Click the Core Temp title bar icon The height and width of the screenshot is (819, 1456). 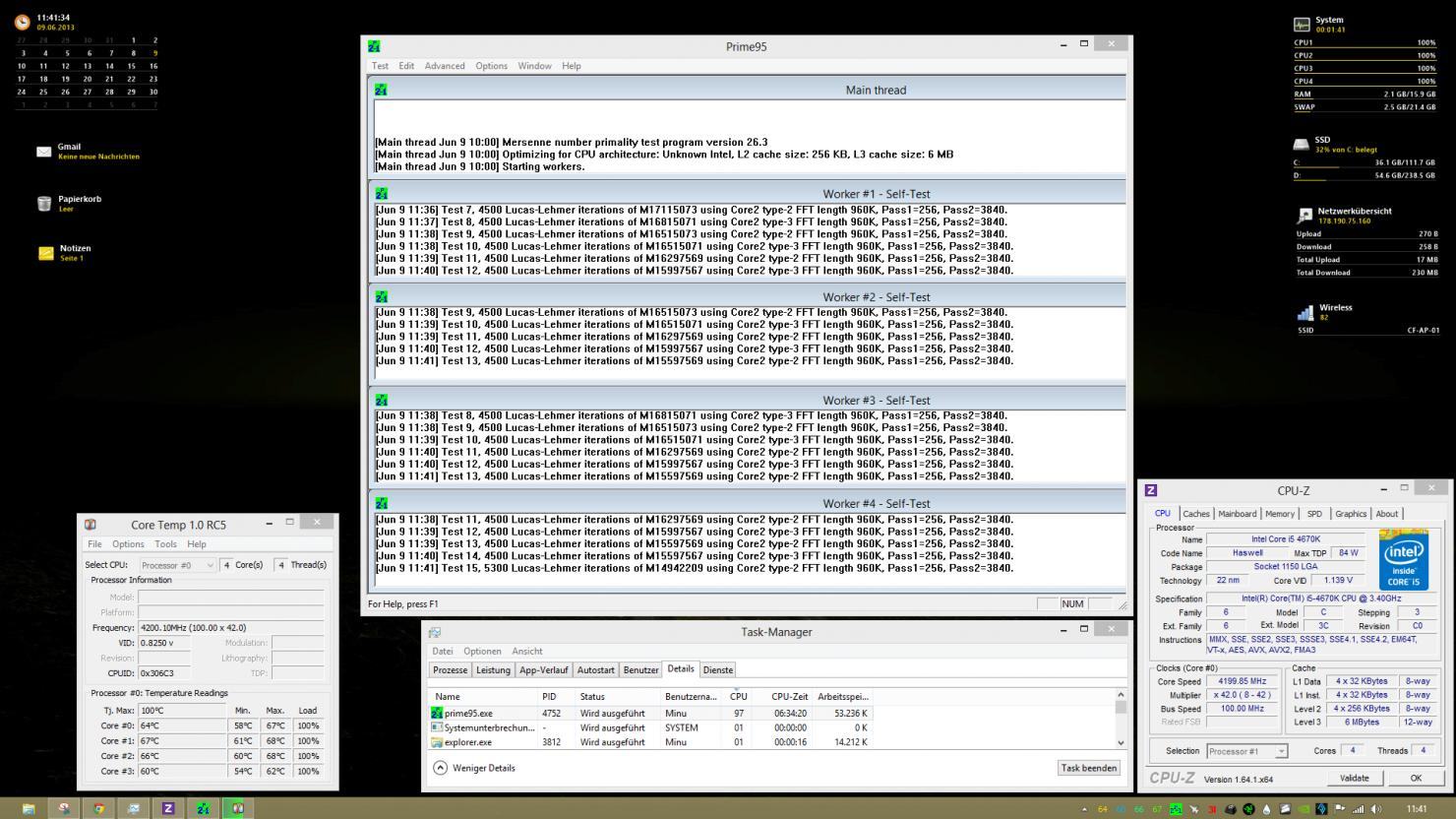click(x=91, y=525)
